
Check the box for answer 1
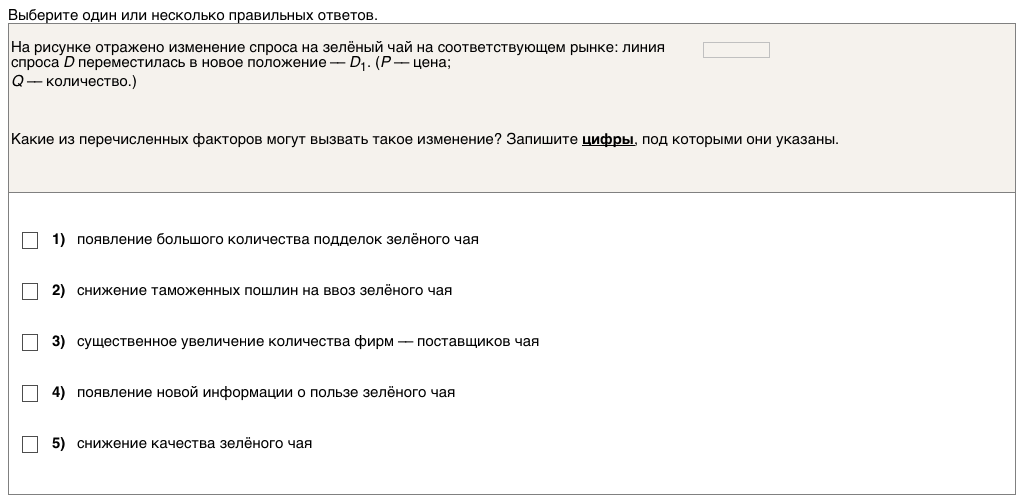tap(30, 240)
